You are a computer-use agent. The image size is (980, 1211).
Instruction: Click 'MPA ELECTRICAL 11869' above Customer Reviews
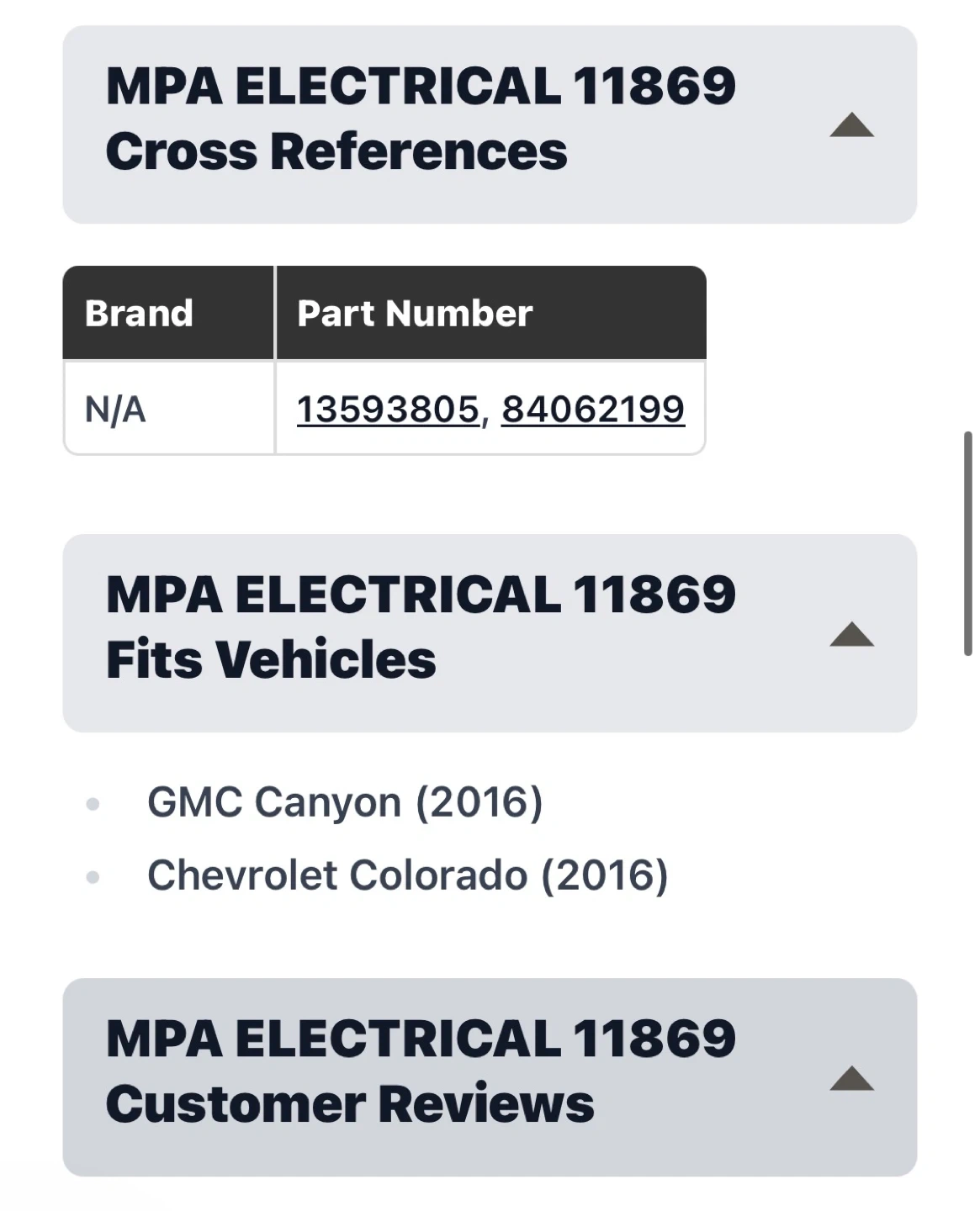tap(421, 1038)
